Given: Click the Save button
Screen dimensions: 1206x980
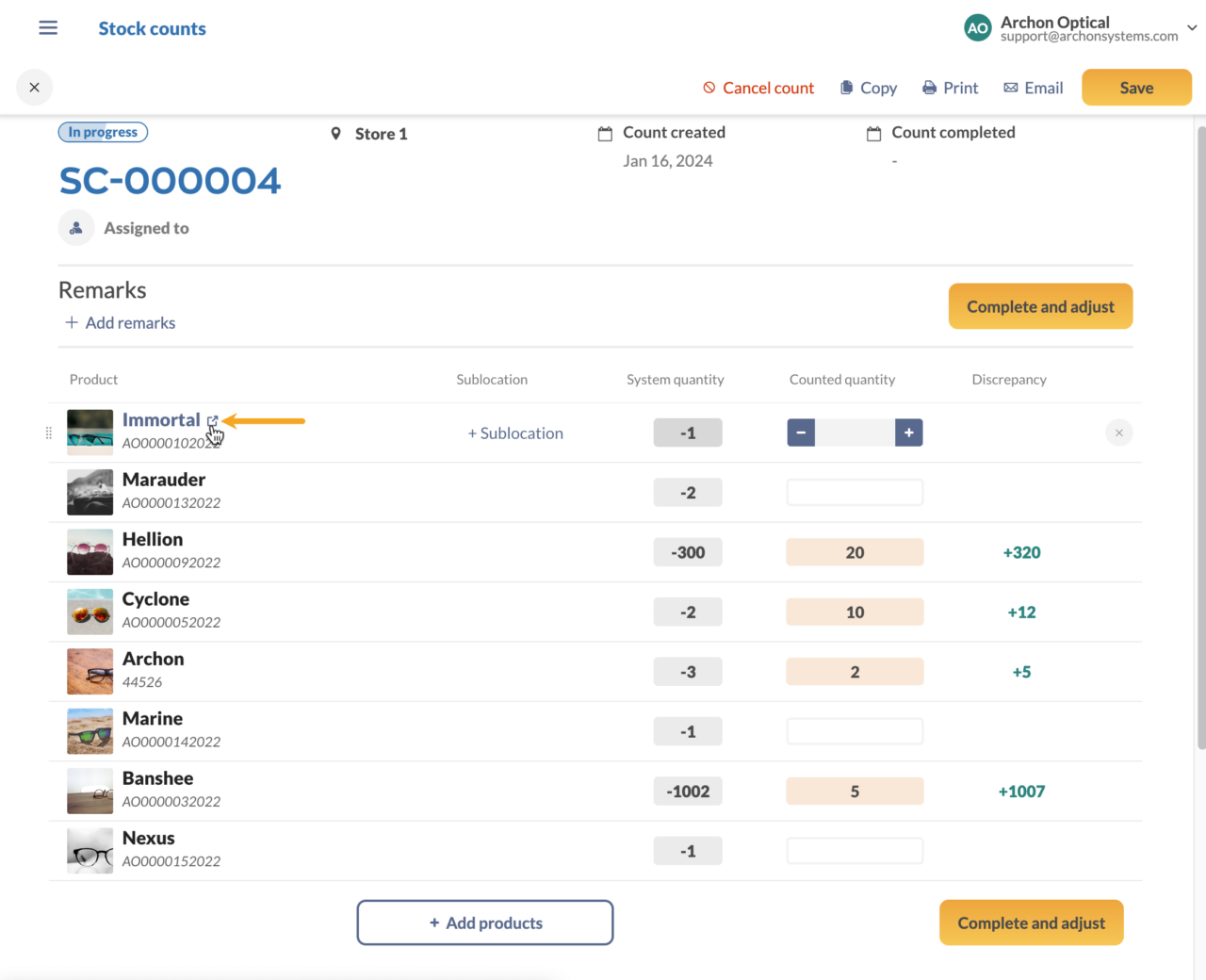Looking at the screenshot, I should (1136, 87).
